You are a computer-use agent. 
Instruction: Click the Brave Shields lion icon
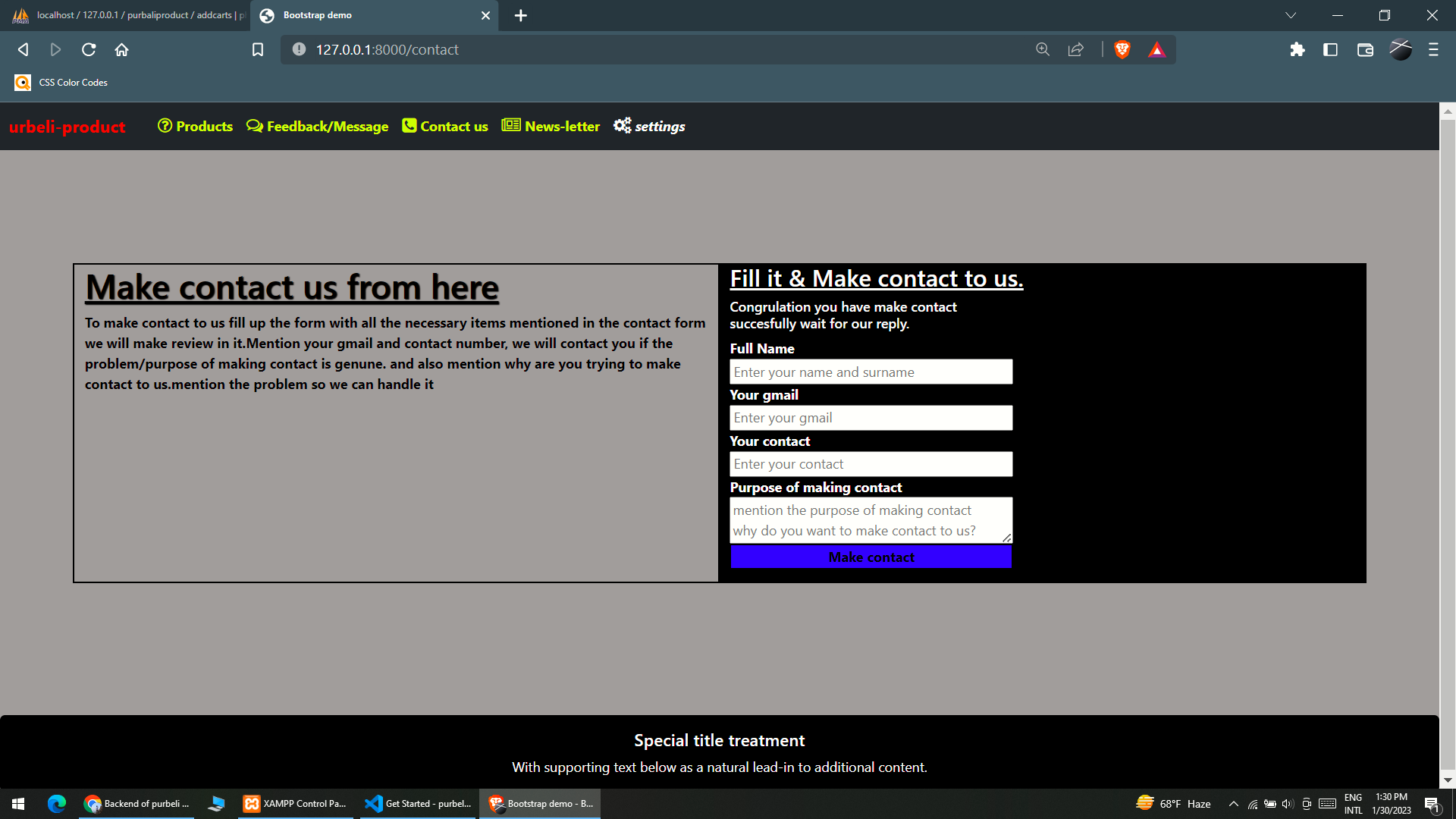[1122, 49]
